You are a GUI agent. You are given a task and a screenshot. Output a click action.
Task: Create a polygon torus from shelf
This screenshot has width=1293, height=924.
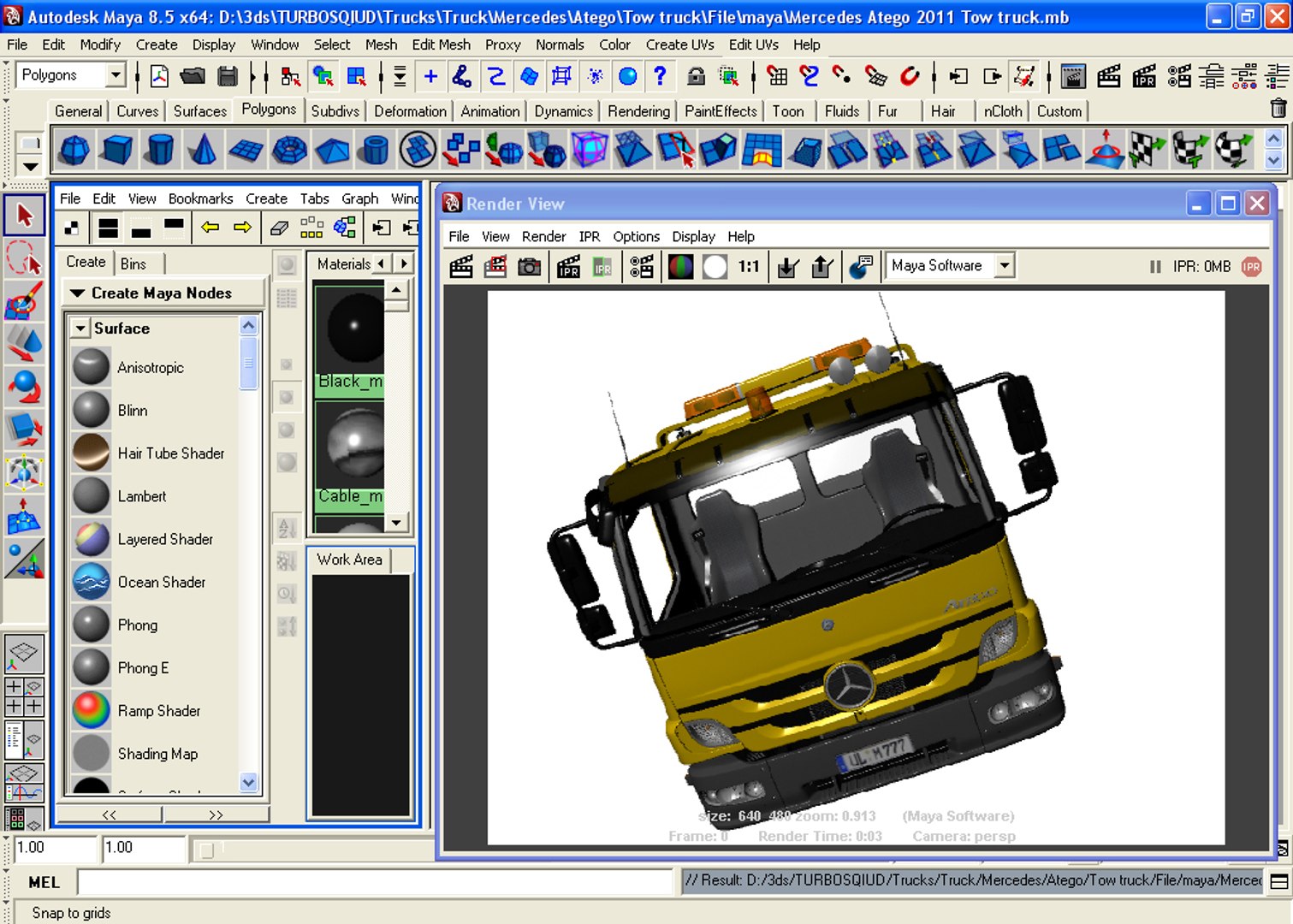click(x=289, y=150)
